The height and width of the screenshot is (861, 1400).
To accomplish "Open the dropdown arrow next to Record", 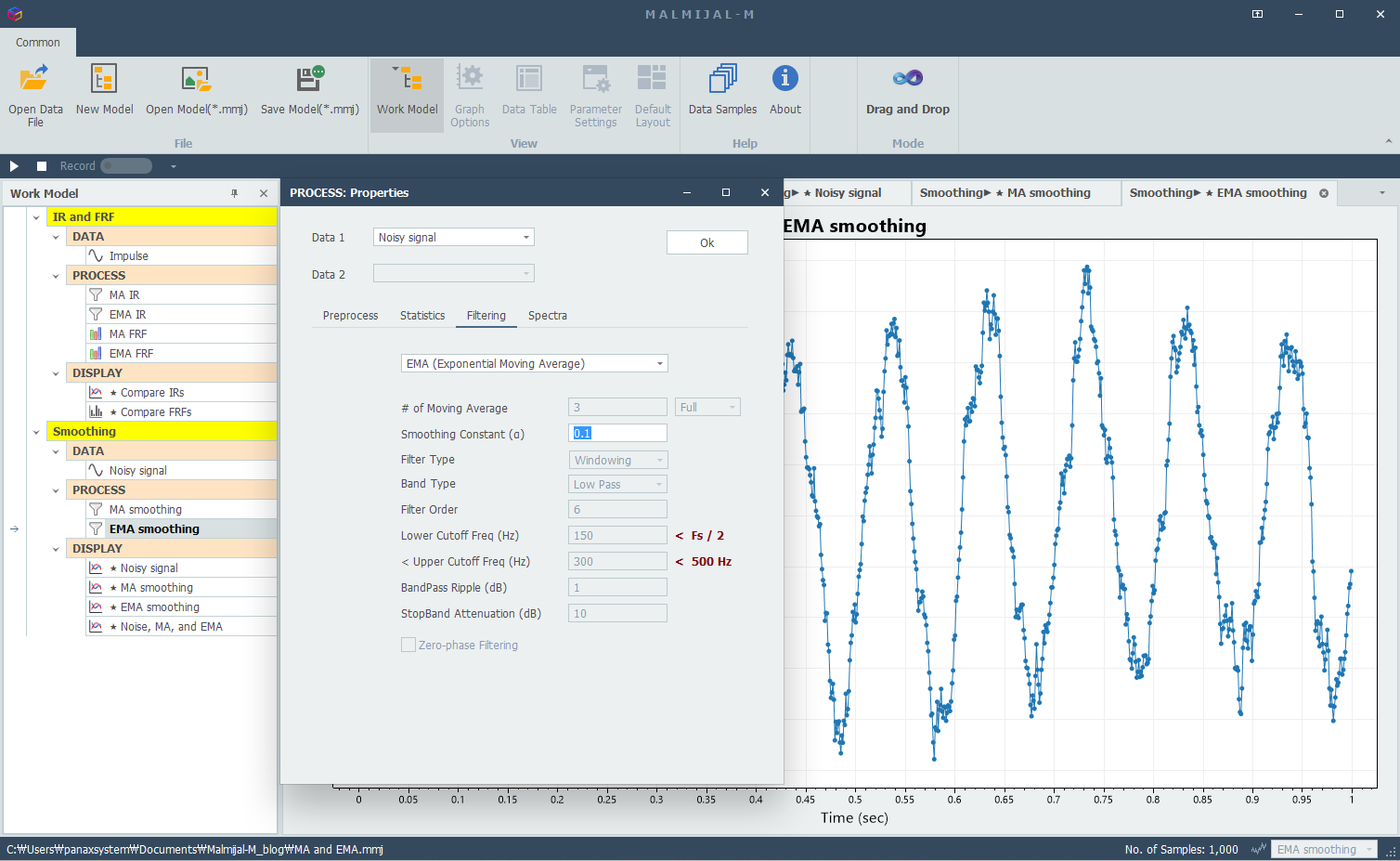I will 173,166.
